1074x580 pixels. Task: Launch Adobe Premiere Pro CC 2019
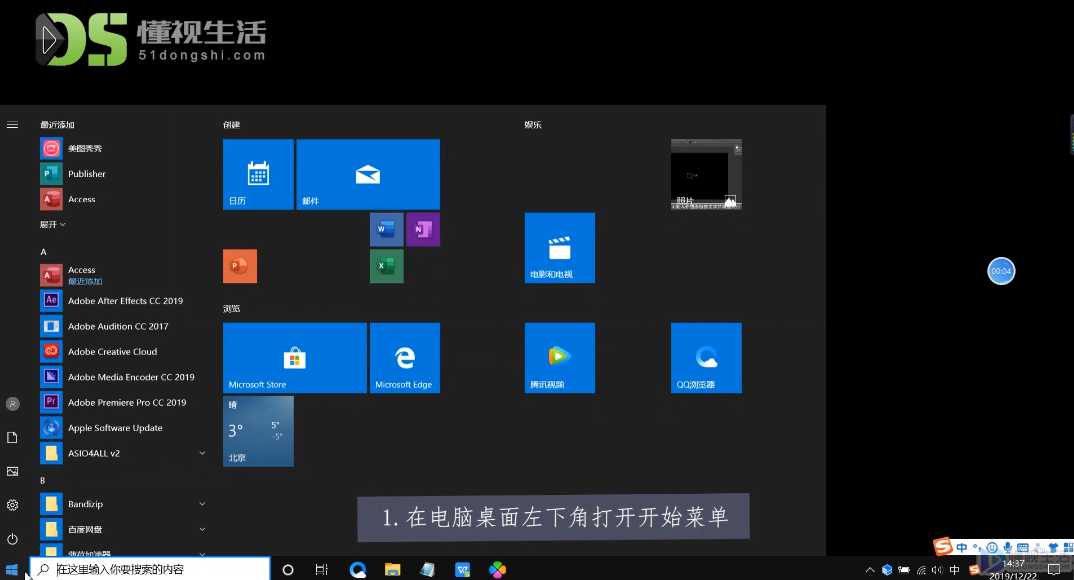pos(125,402)
